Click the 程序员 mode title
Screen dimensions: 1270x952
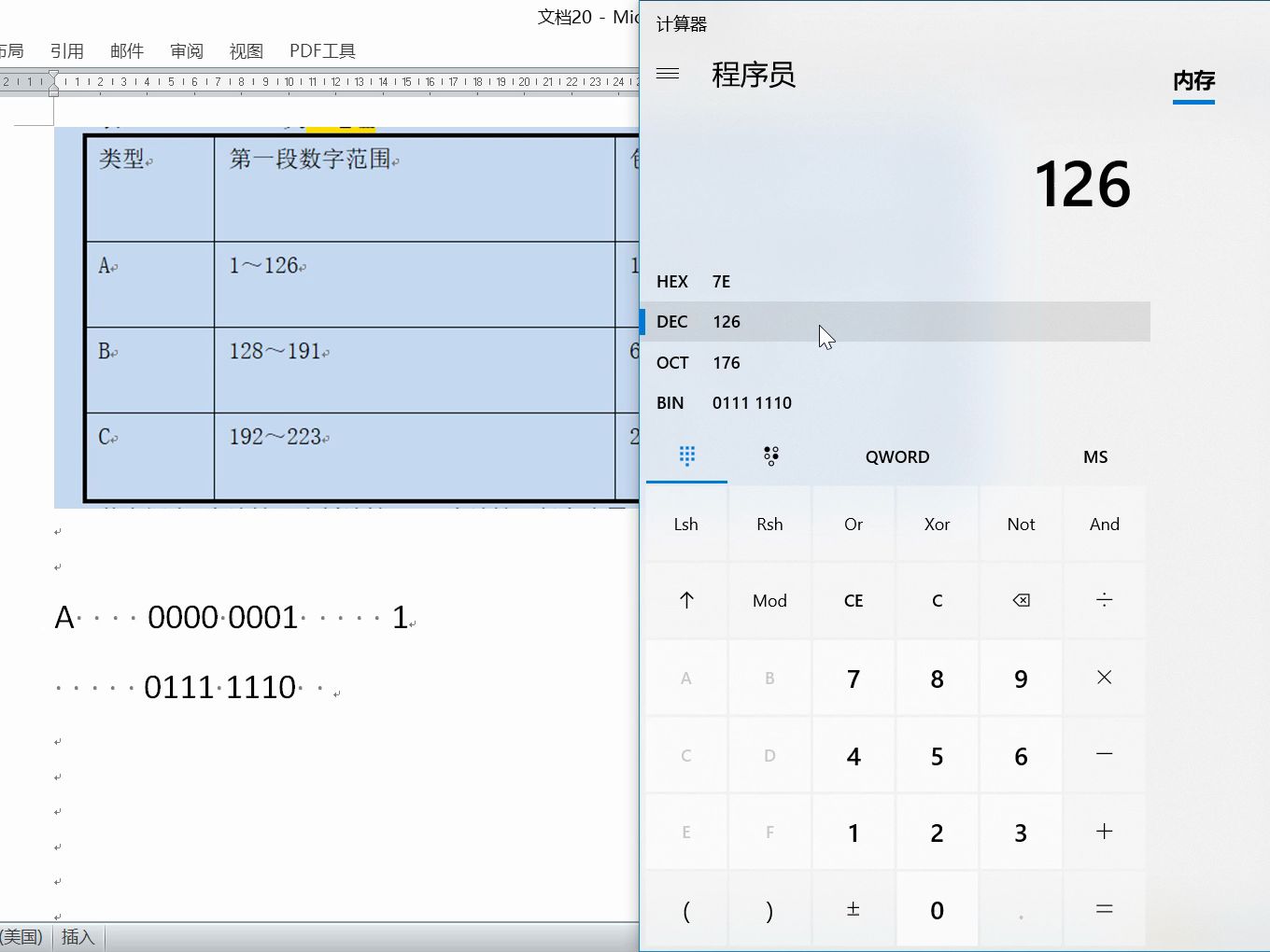(754, 75)
